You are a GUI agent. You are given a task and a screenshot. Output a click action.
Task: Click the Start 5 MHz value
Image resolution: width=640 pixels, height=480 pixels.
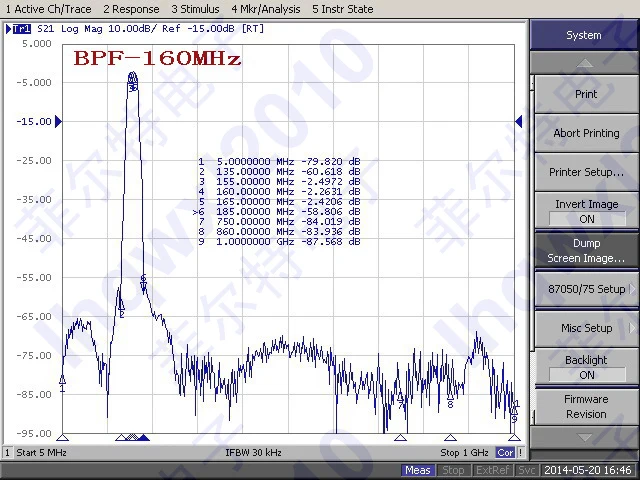pos(41,452)
